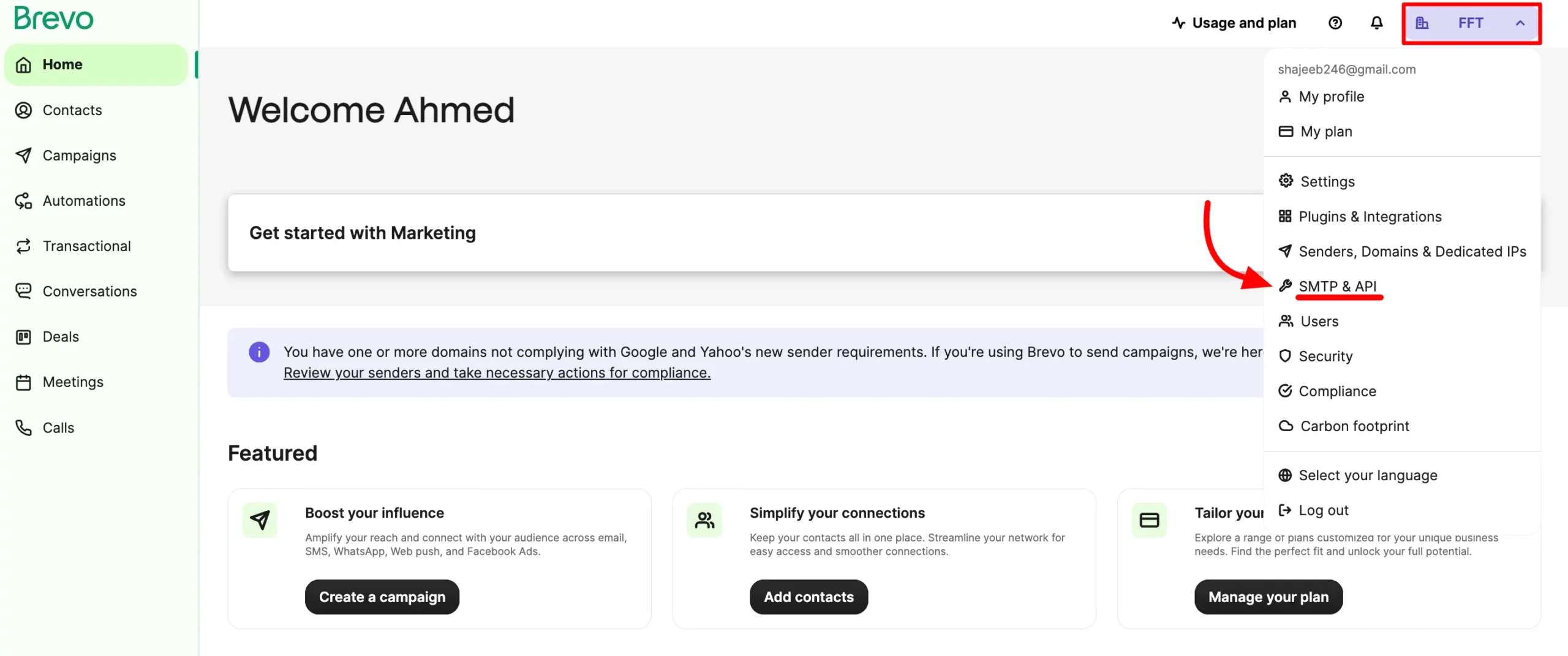
Task: Open Select your language option
Action: (x=1367, y=475)
